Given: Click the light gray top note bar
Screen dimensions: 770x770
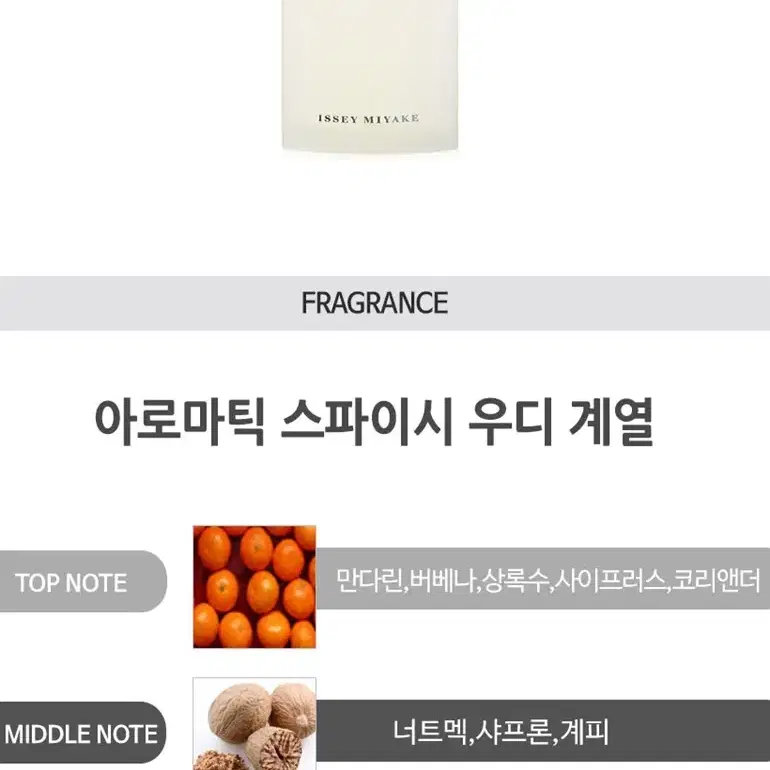Looking at the screenshot, I should click(x=543, y=579).
